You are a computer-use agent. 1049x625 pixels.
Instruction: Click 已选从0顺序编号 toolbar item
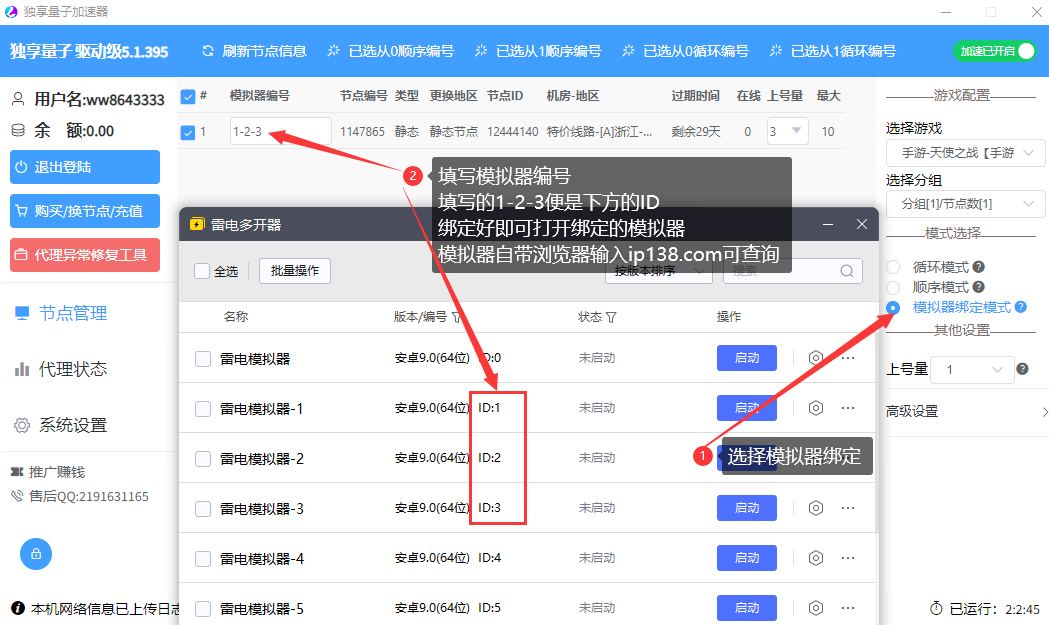pos(391,51)
